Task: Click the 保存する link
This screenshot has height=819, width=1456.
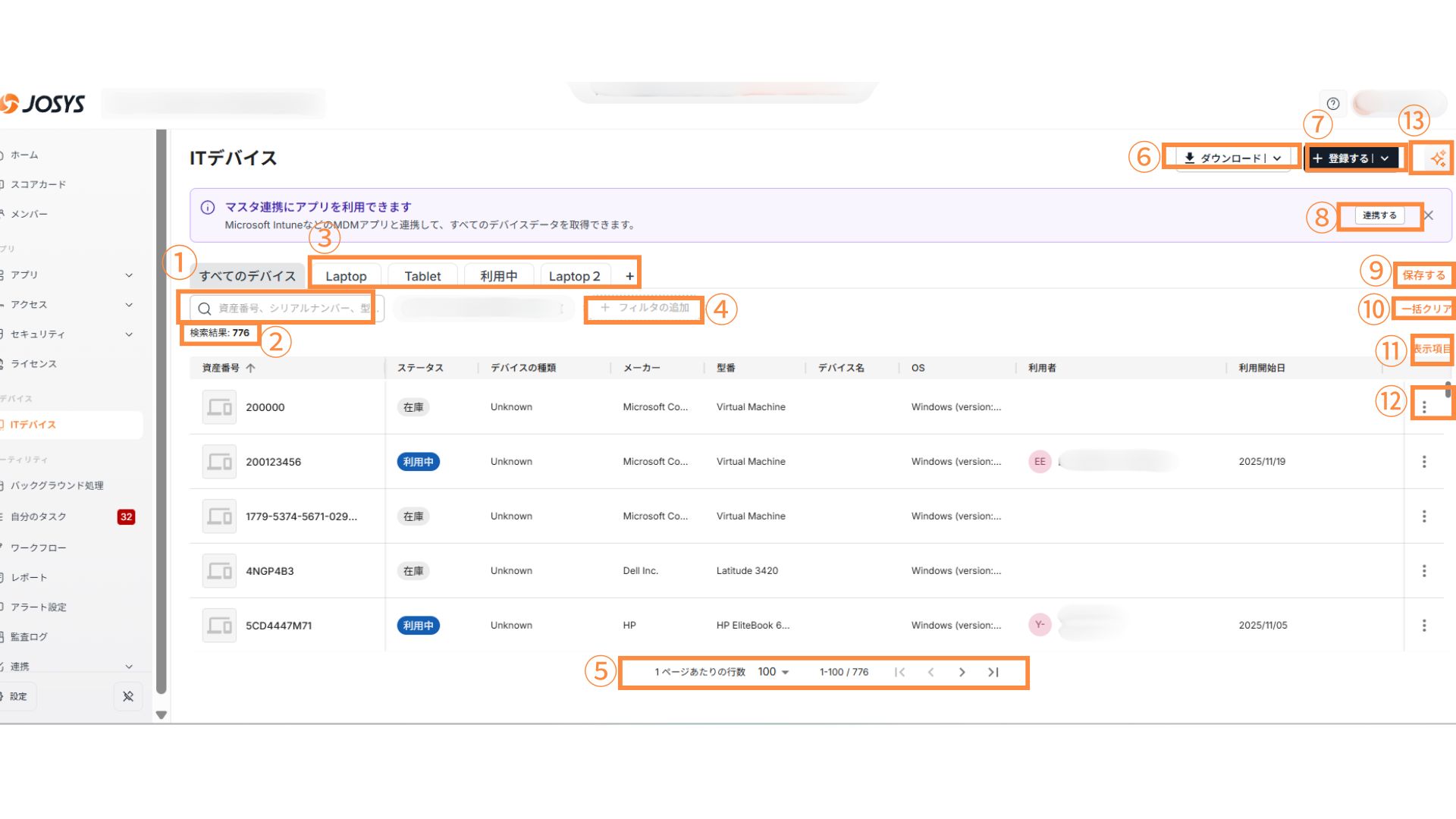Action: (x=1423, y=275)
